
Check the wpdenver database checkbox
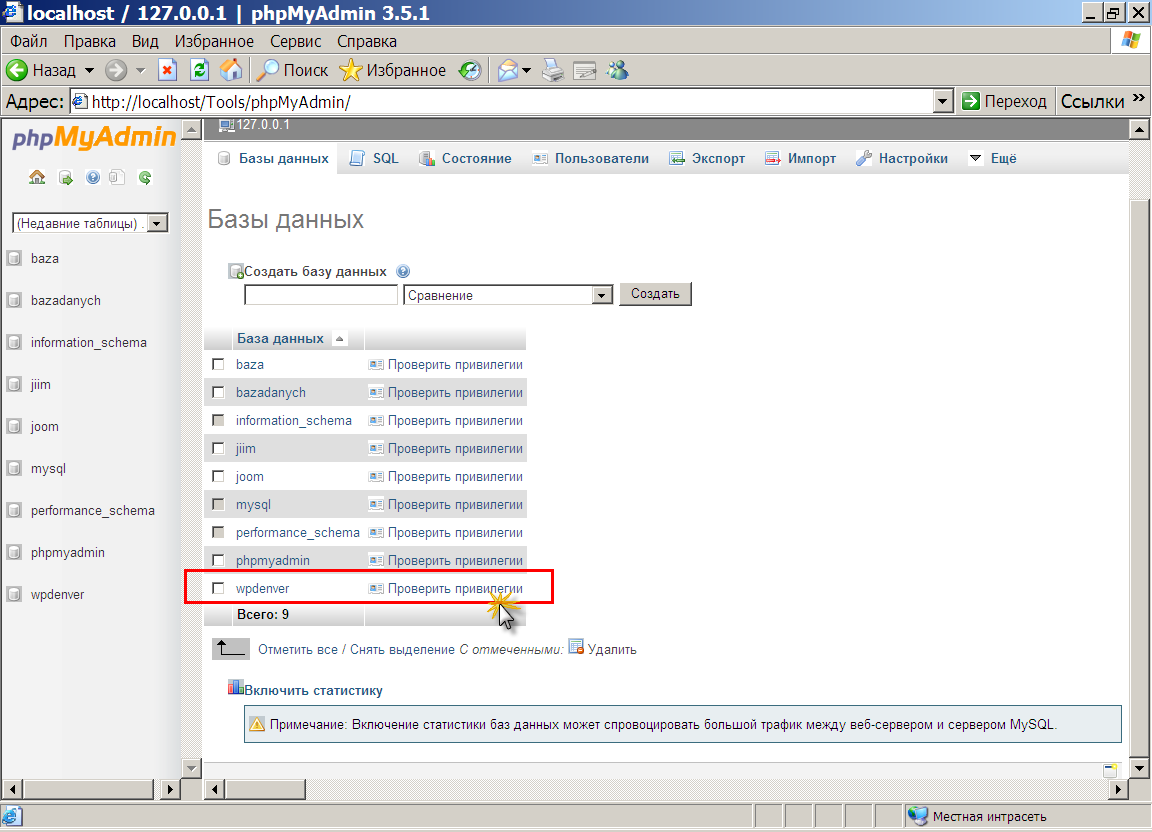click(x=218, y=588)
